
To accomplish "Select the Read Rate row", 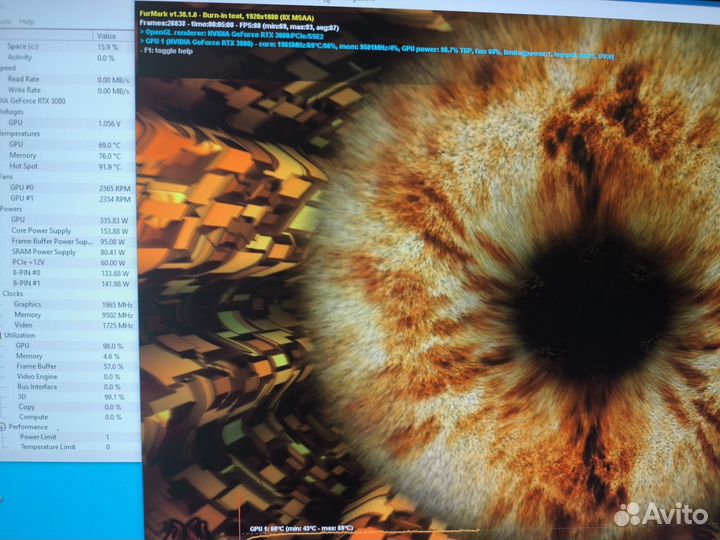I will coord(68,79).
